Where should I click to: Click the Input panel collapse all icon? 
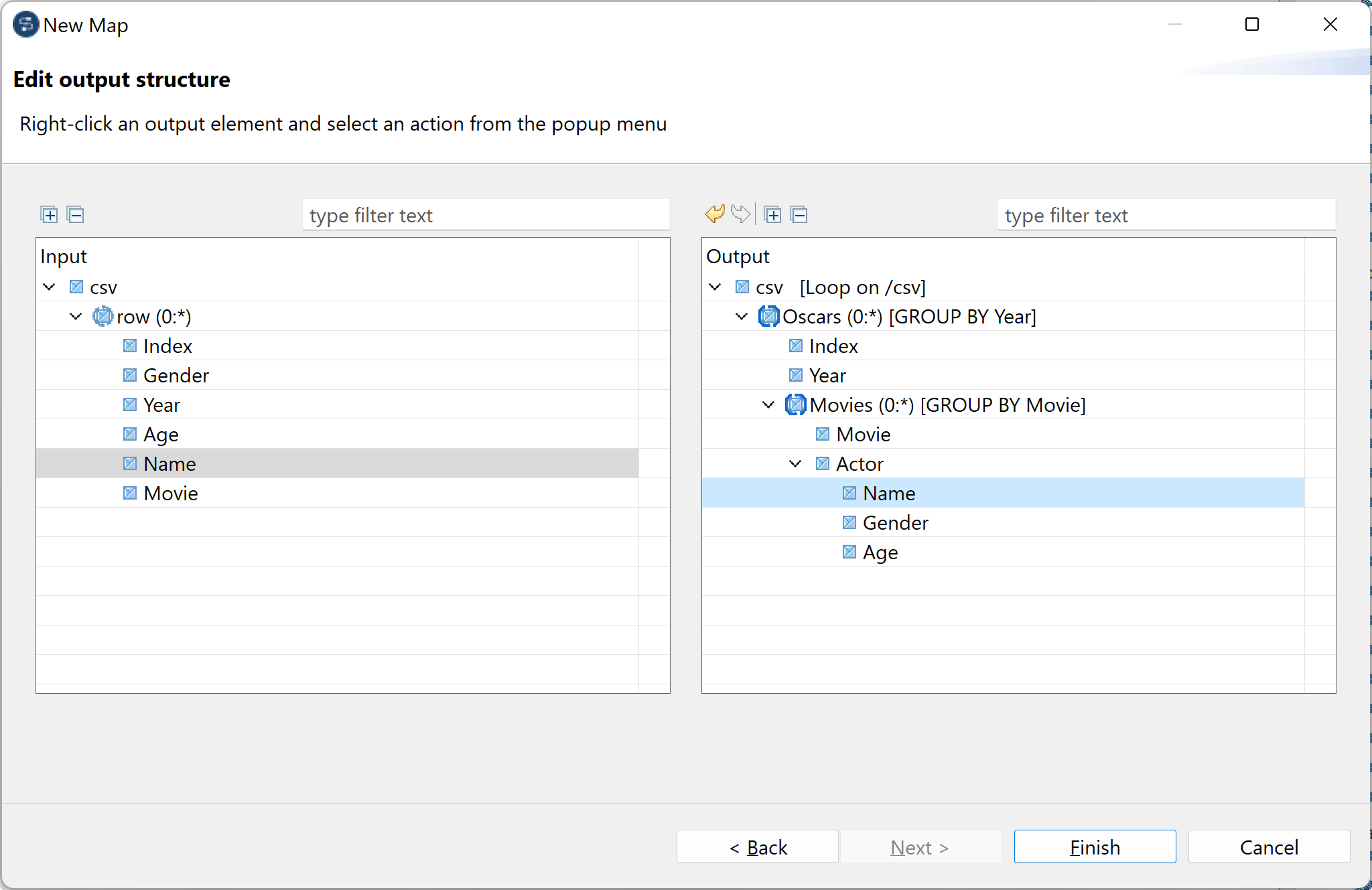(x=76, y=215)
